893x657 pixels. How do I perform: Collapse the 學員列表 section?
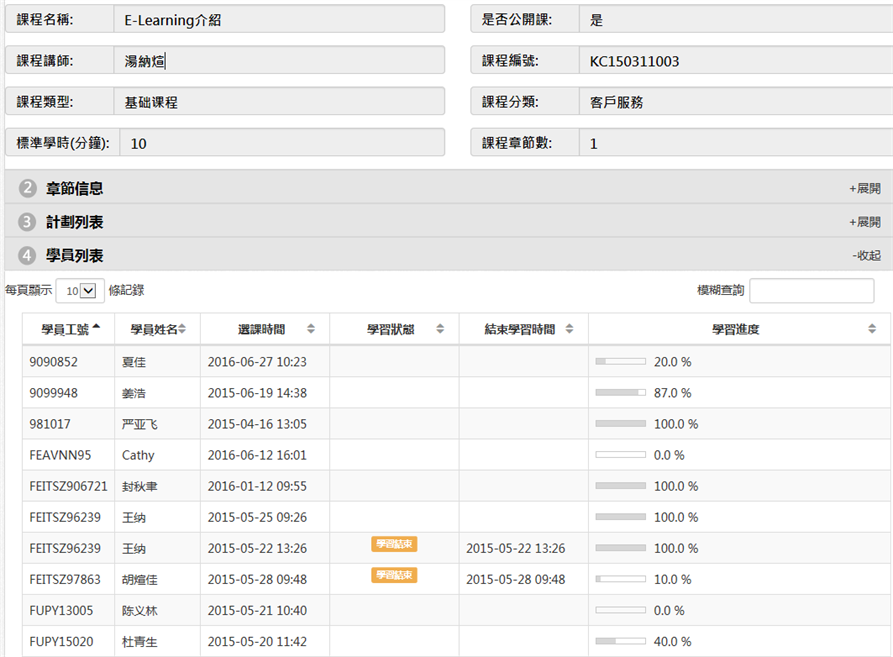tap(866, 256)
